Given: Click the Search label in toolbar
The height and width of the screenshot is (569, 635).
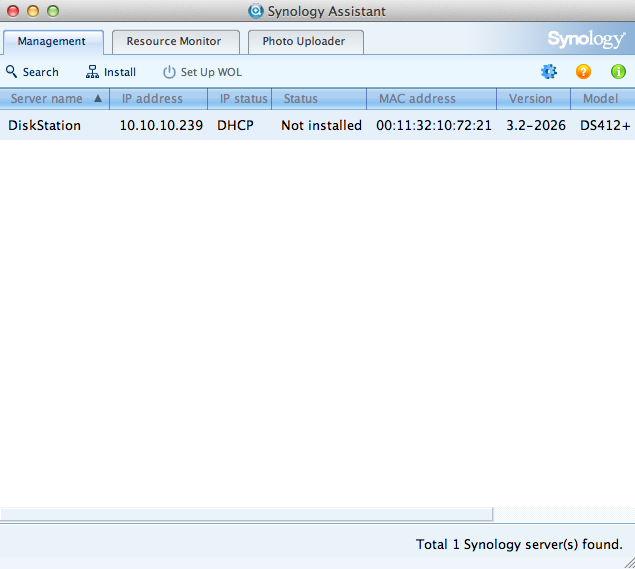Looking at the screenshot, I should pos(40,72).
